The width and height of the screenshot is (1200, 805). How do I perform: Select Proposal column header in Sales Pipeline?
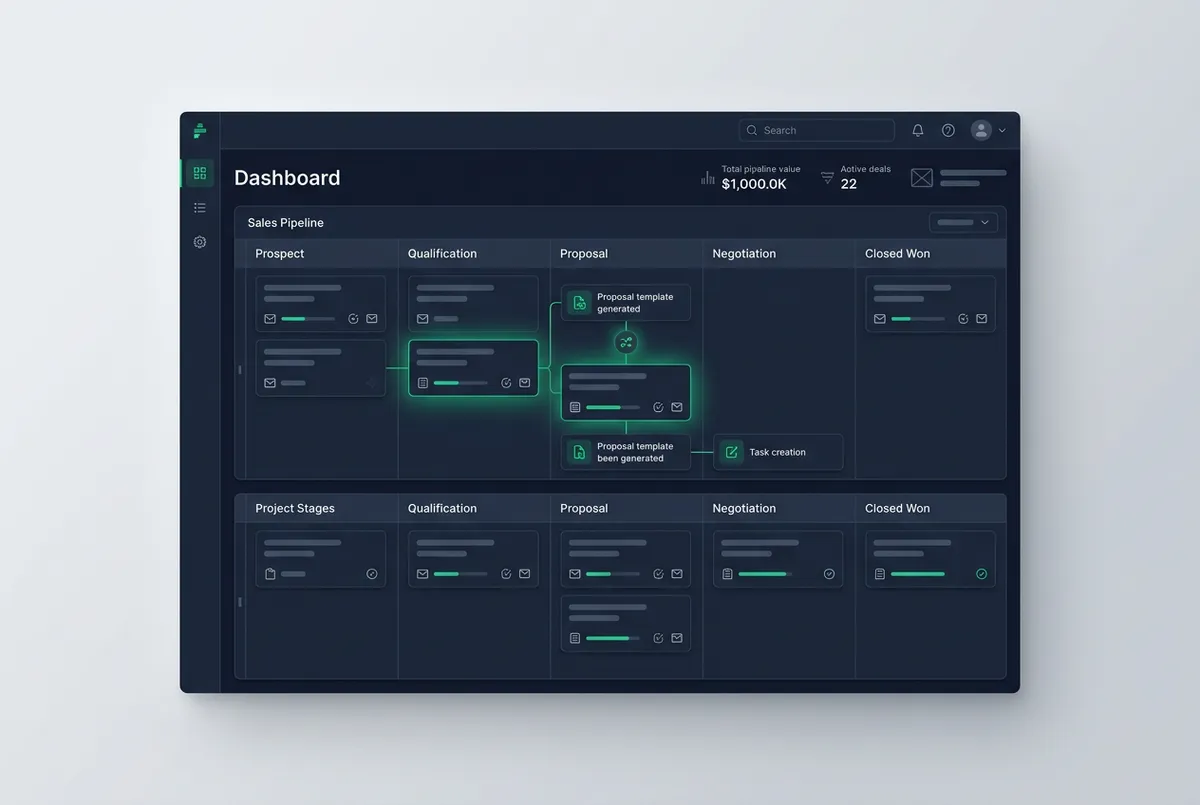click(584, 253)
